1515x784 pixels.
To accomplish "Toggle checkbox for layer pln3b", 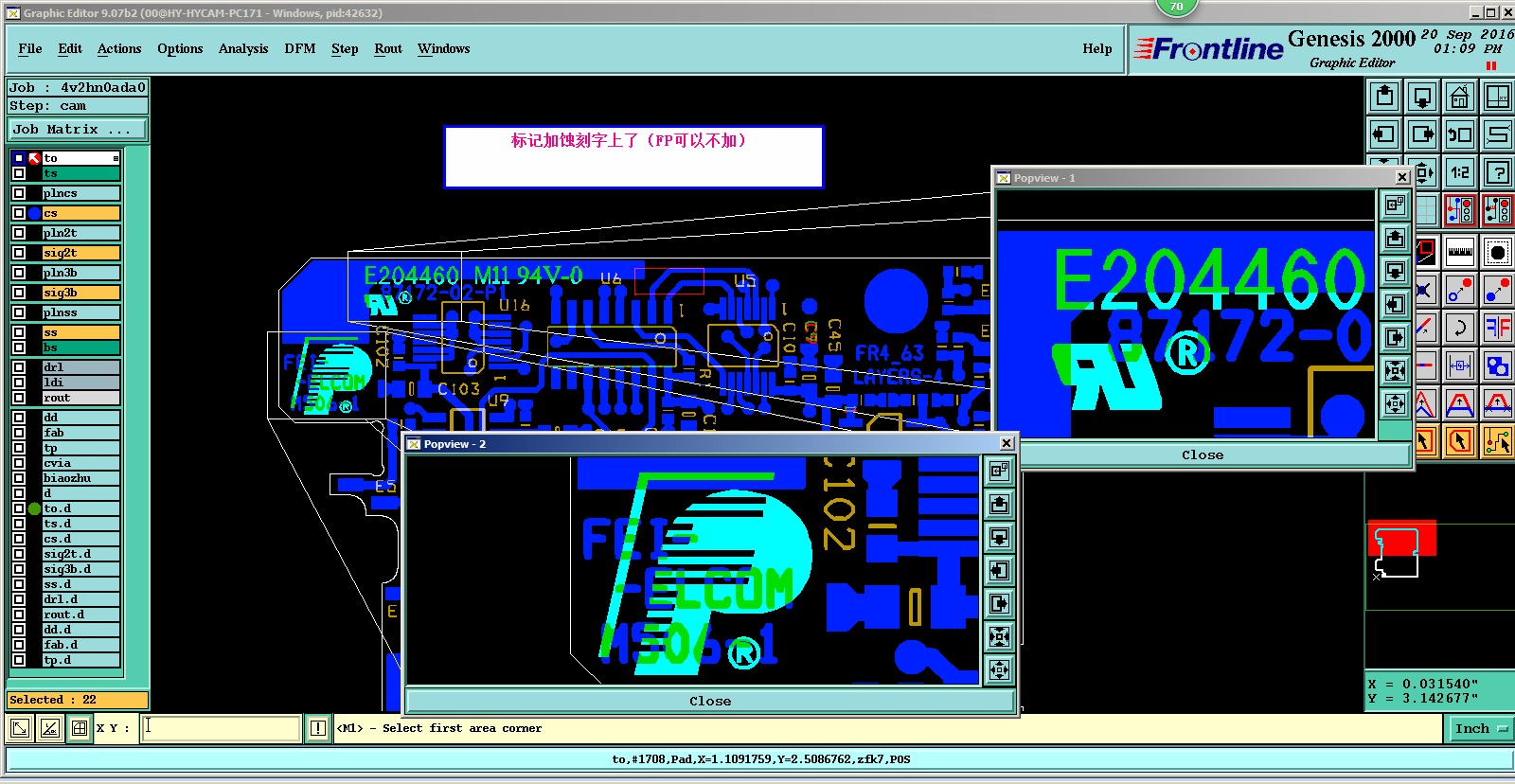I will pos(19,273).
